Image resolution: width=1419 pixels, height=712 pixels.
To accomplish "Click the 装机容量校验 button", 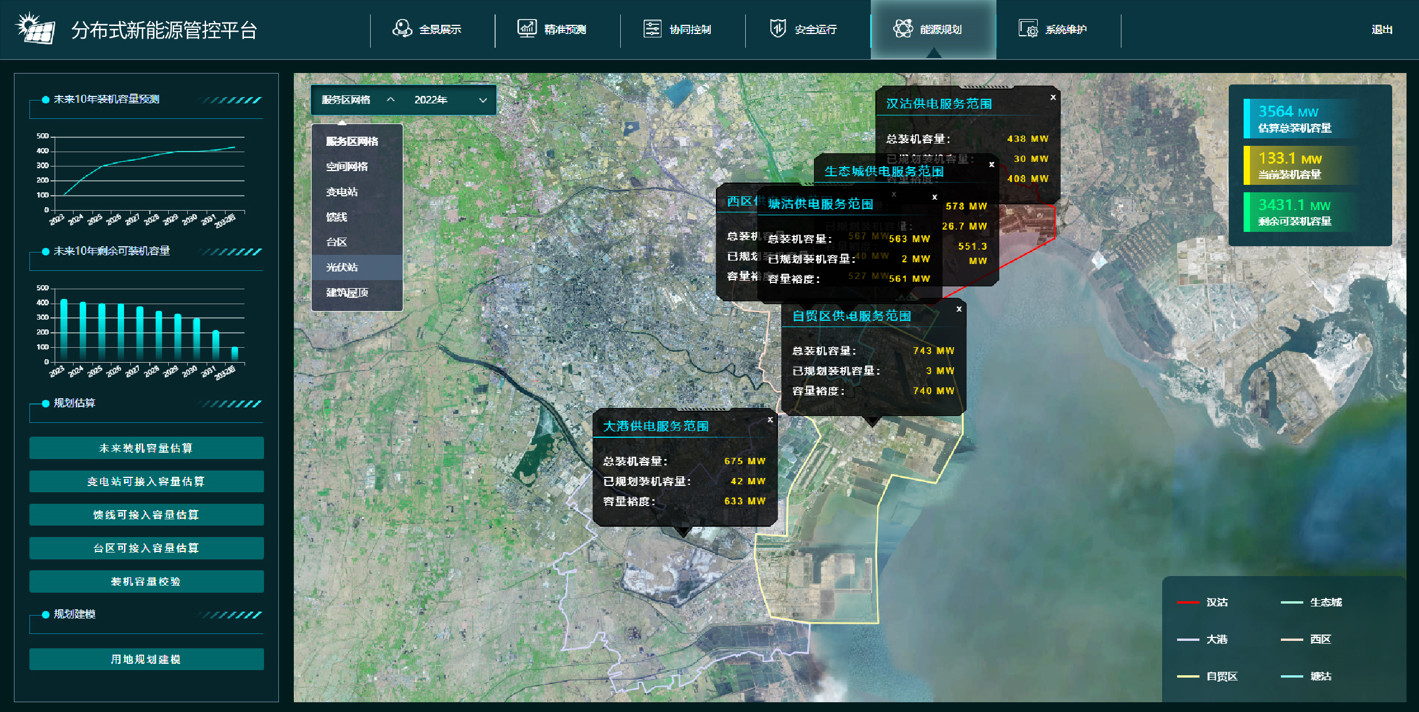I will [x=146, y=581].
